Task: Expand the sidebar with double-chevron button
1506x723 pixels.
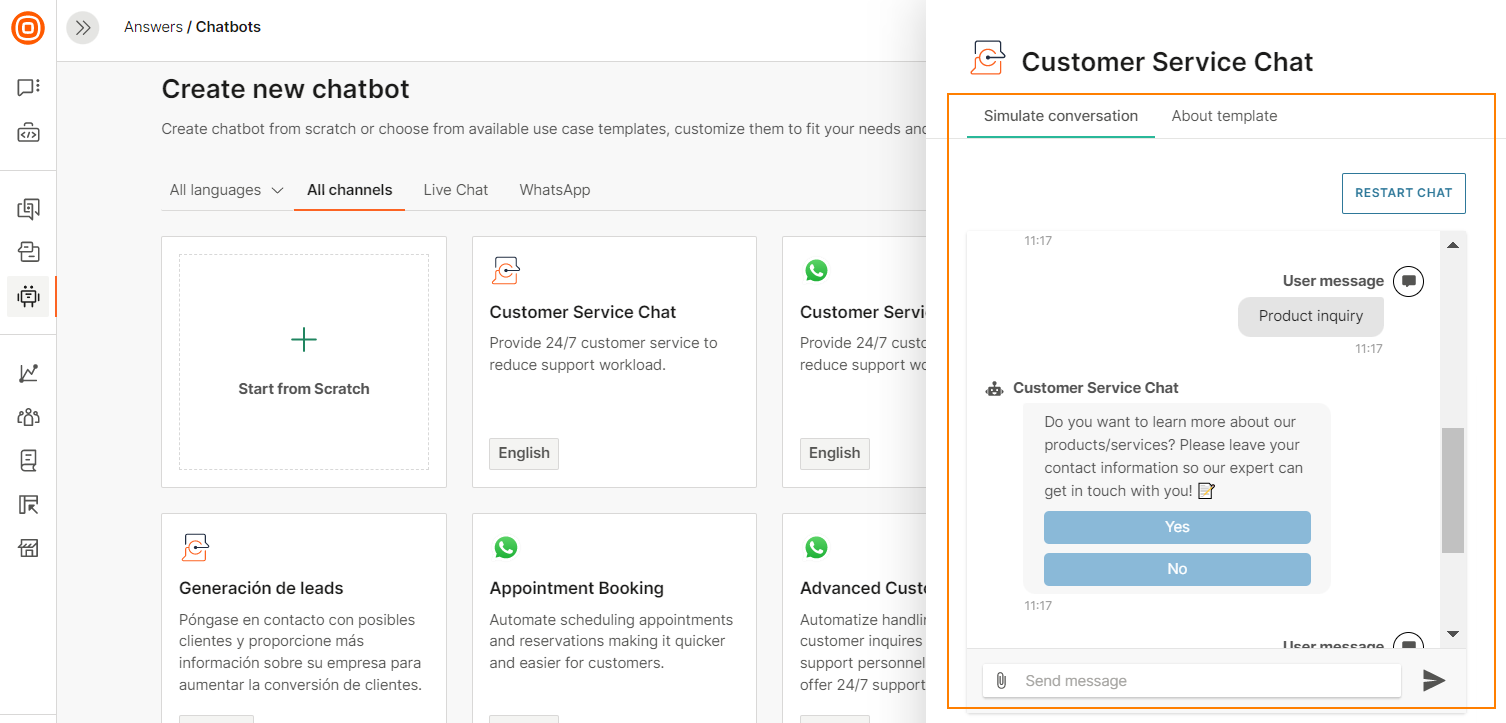Action: pyautogui.click(x=83, y=28)
